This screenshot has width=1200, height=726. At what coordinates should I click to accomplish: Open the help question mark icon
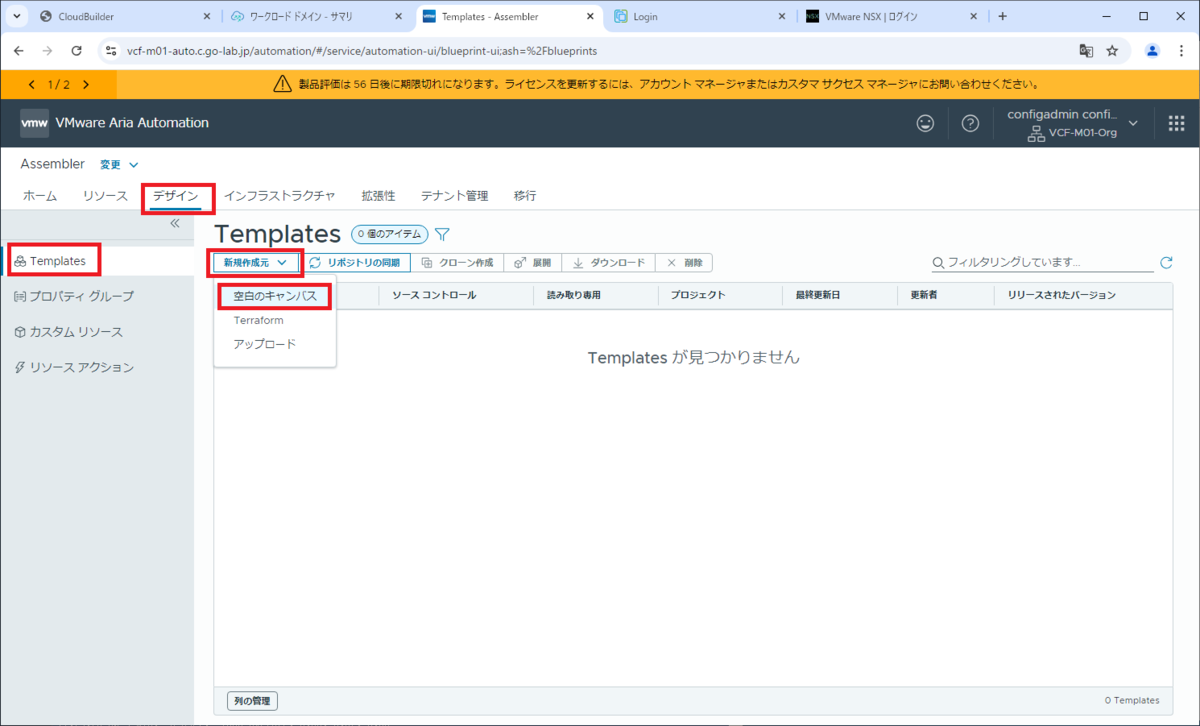click(x=970, y=123)
